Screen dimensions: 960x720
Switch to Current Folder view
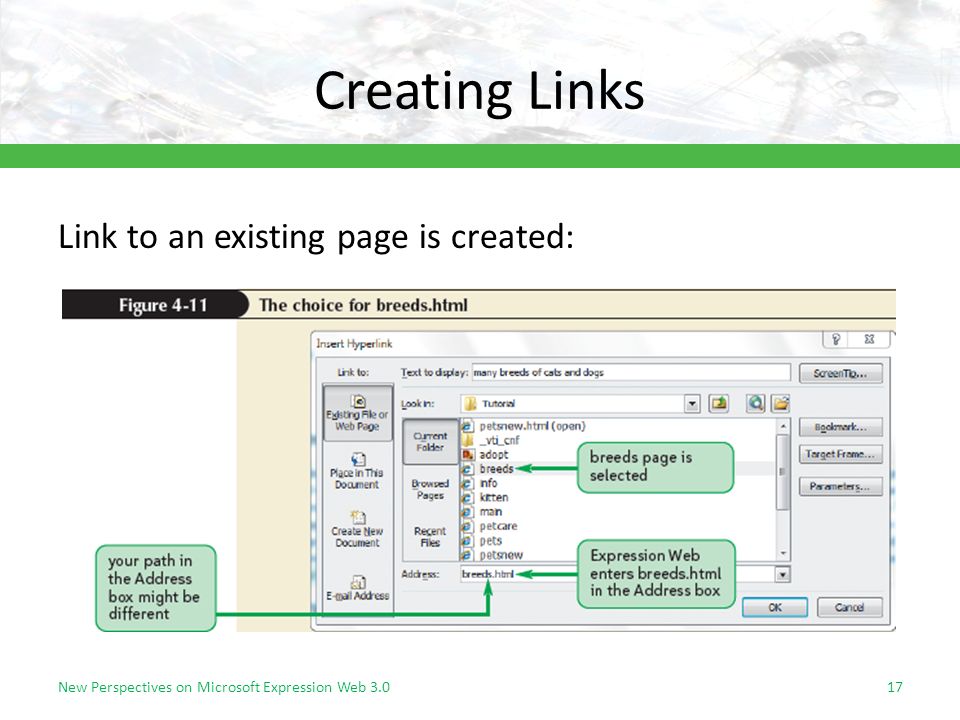click(430, 441)
